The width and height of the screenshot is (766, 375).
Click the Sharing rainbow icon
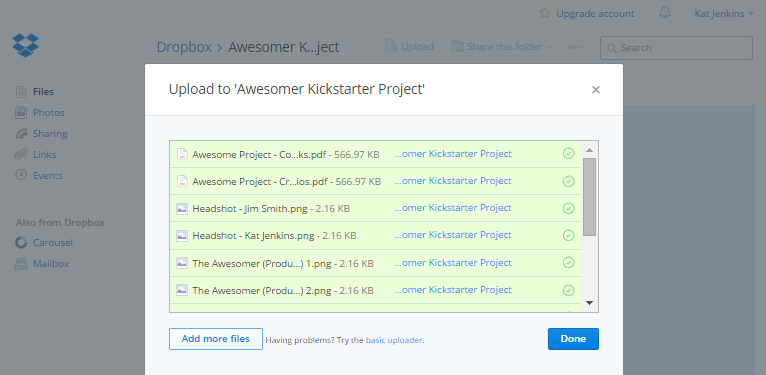coord(21,133)
